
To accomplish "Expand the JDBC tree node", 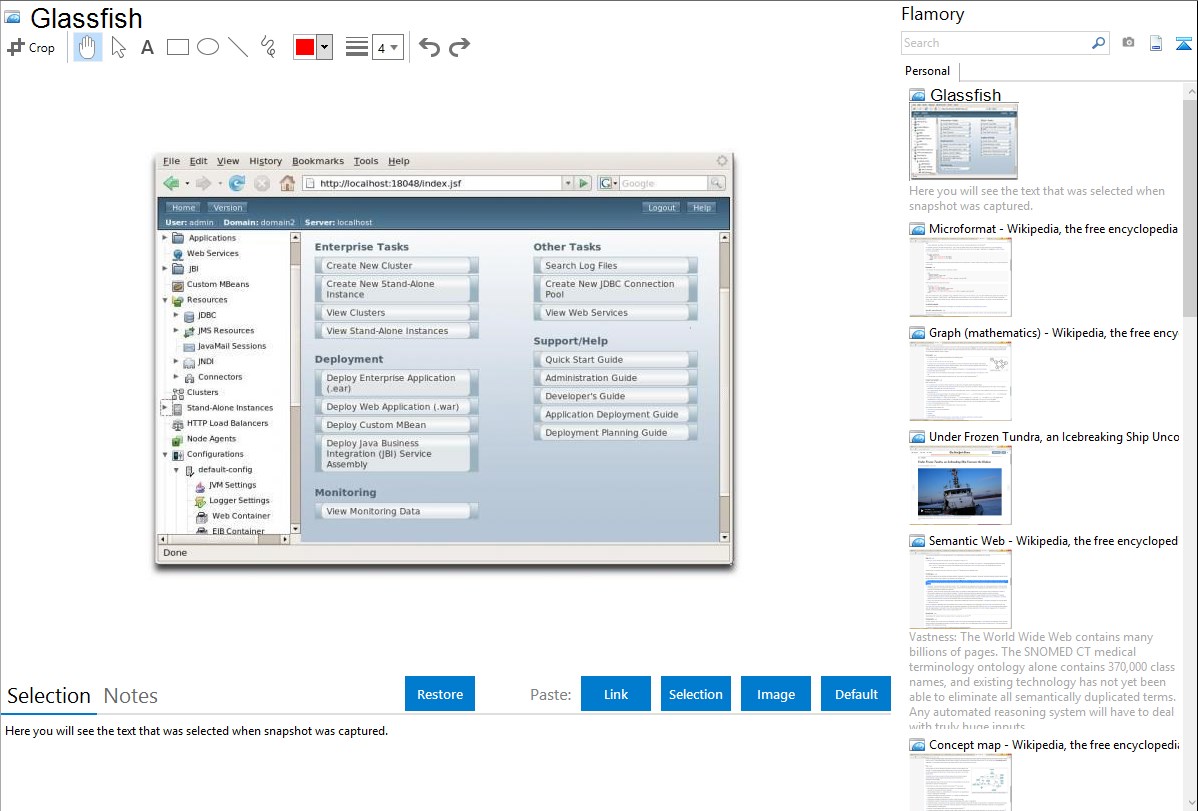I will [x=176, y=315].
